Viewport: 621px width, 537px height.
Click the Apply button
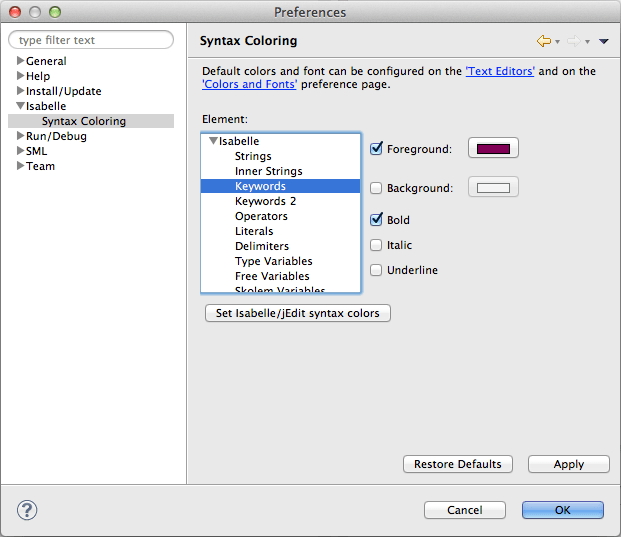(x=569, y=464)
